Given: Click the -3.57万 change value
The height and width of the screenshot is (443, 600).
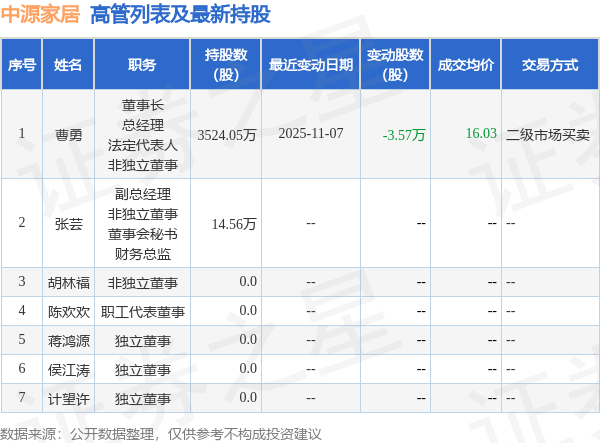Looking at the screenshot, I should point(404,135).
